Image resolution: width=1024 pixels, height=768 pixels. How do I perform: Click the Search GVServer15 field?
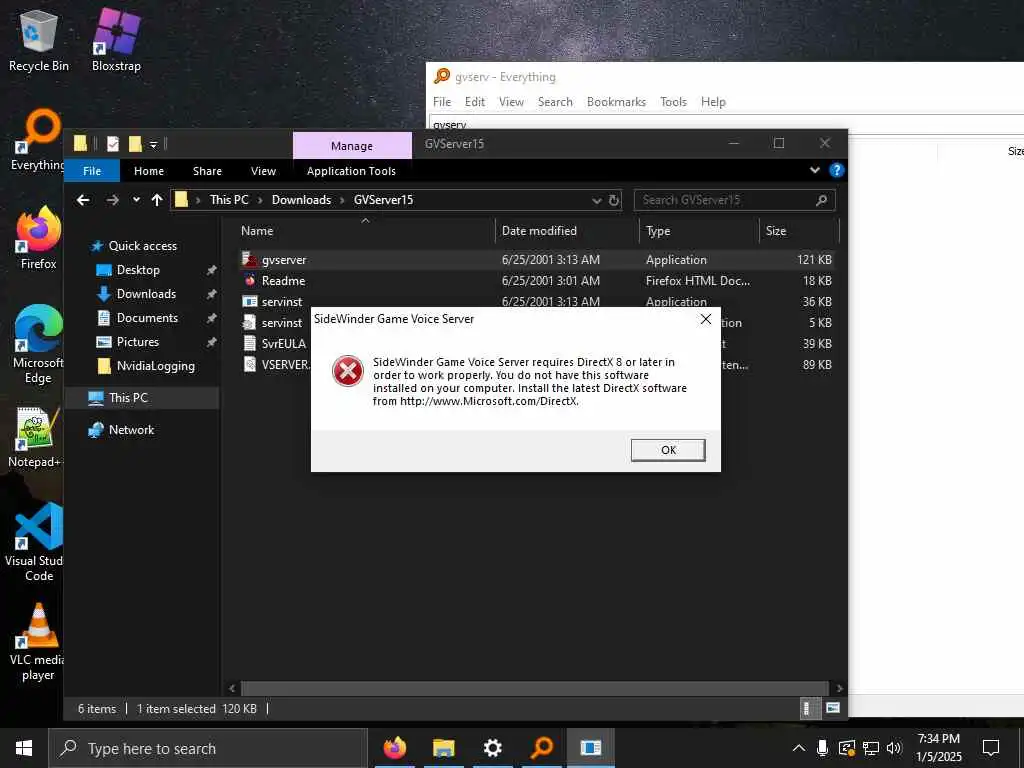coord(734,200)
